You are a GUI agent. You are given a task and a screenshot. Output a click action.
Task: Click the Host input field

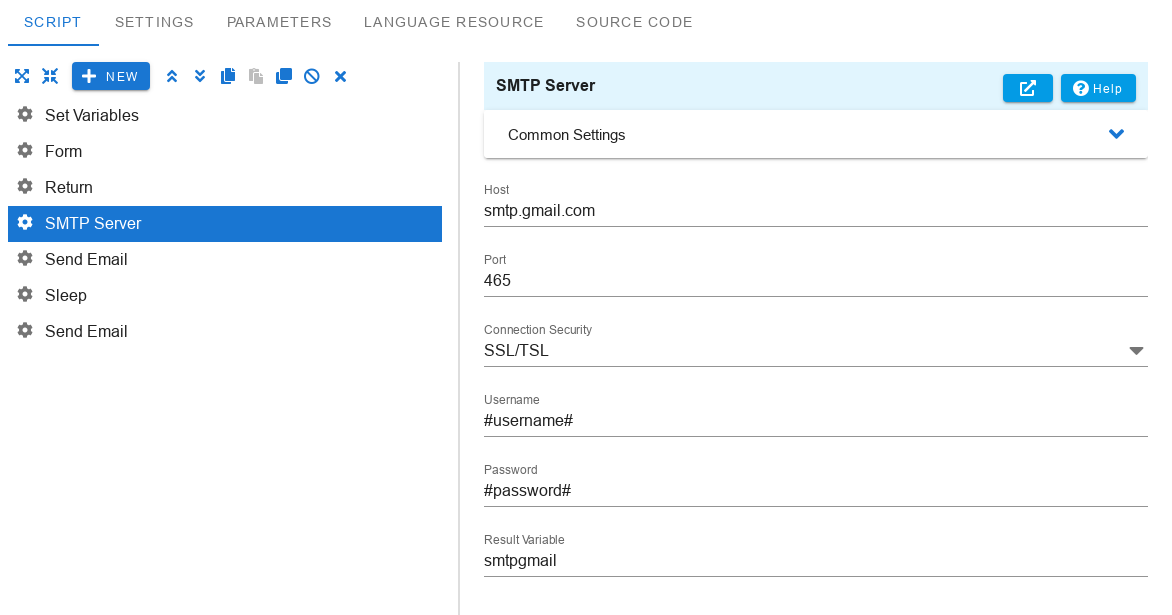click(x=815, y=211)
